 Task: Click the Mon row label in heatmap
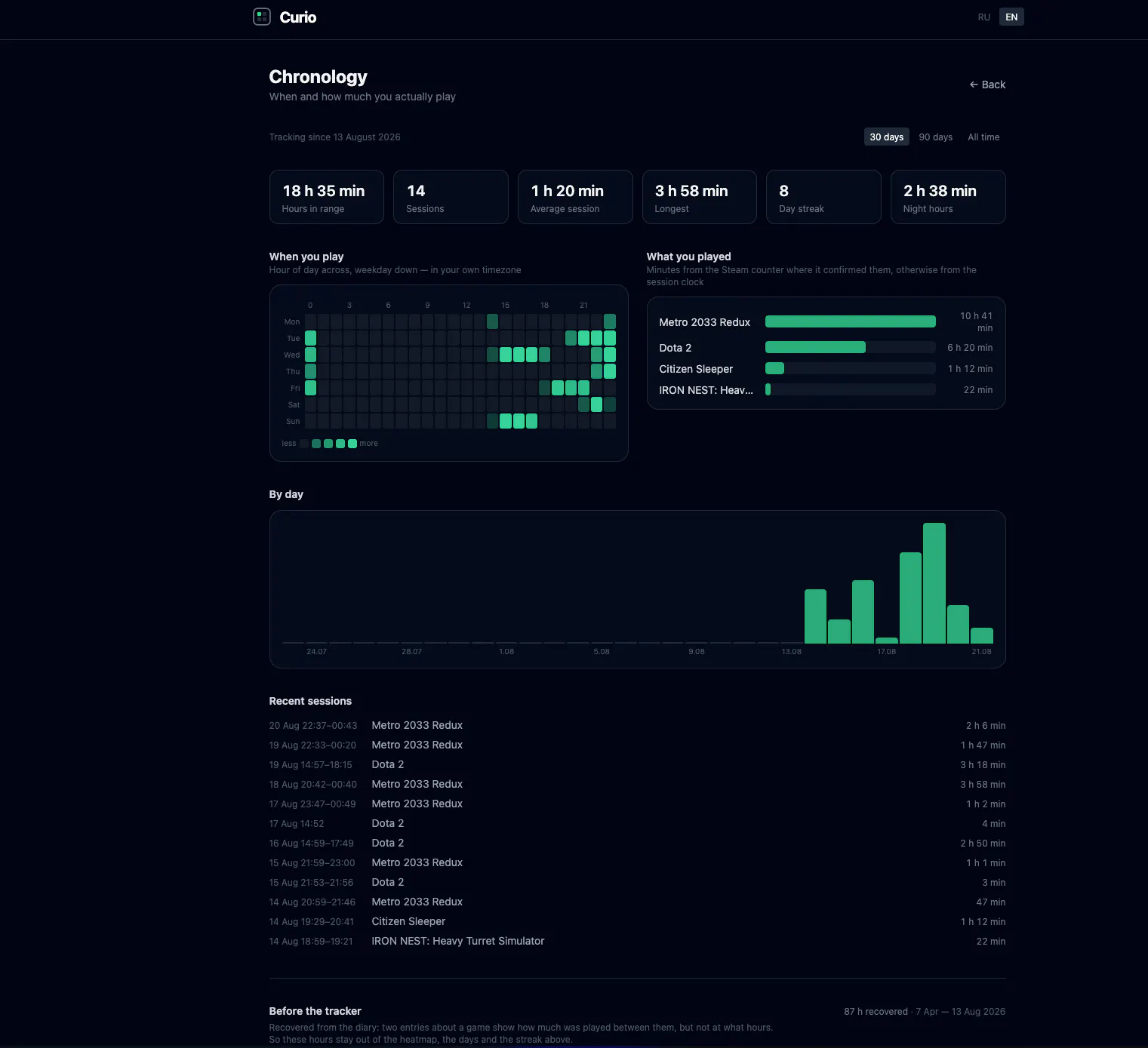[292, 322]
